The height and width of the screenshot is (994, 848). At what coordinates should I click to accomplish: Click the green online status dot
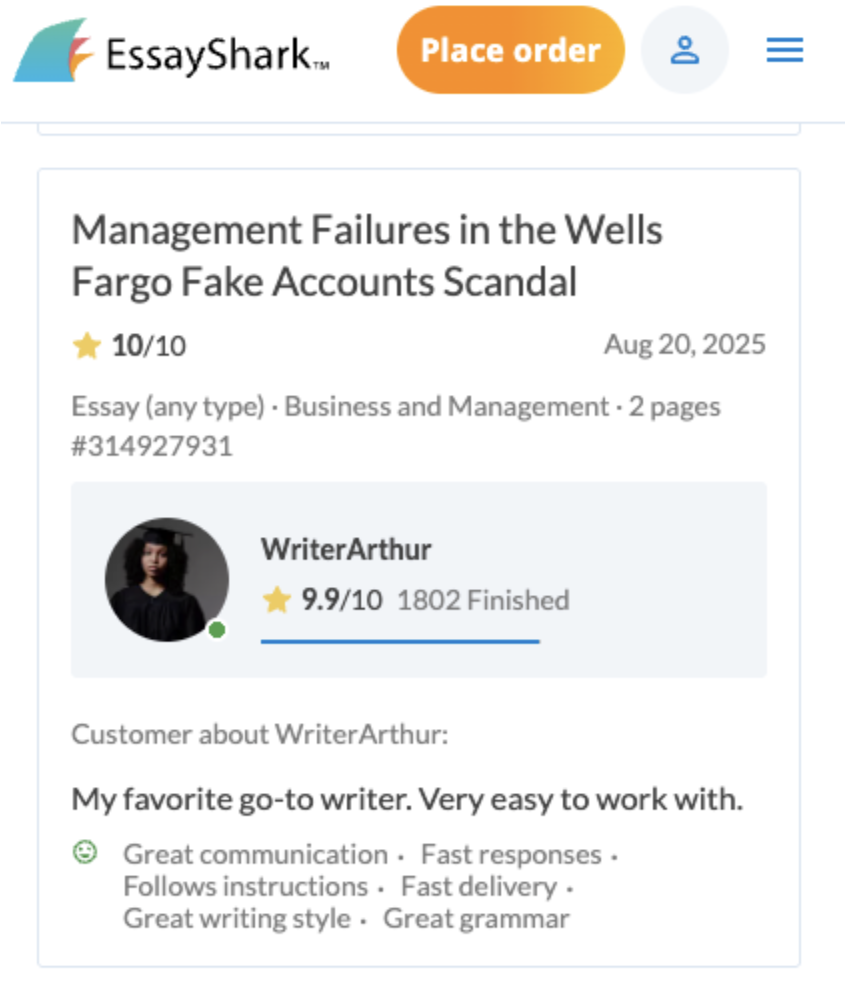tap(217, 630)
